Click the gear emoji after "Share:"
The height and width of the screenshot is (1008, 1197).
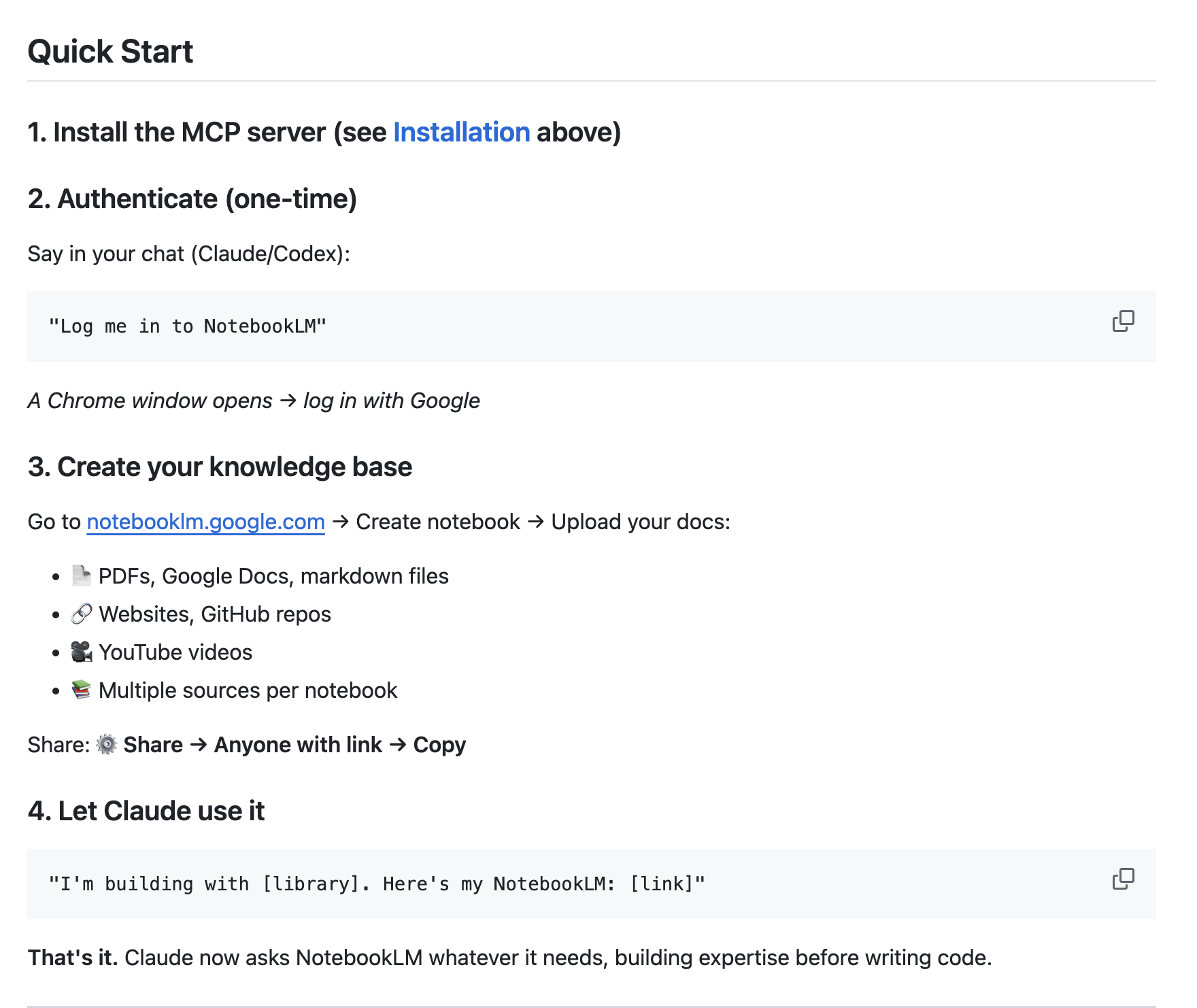tap(106, 745)
